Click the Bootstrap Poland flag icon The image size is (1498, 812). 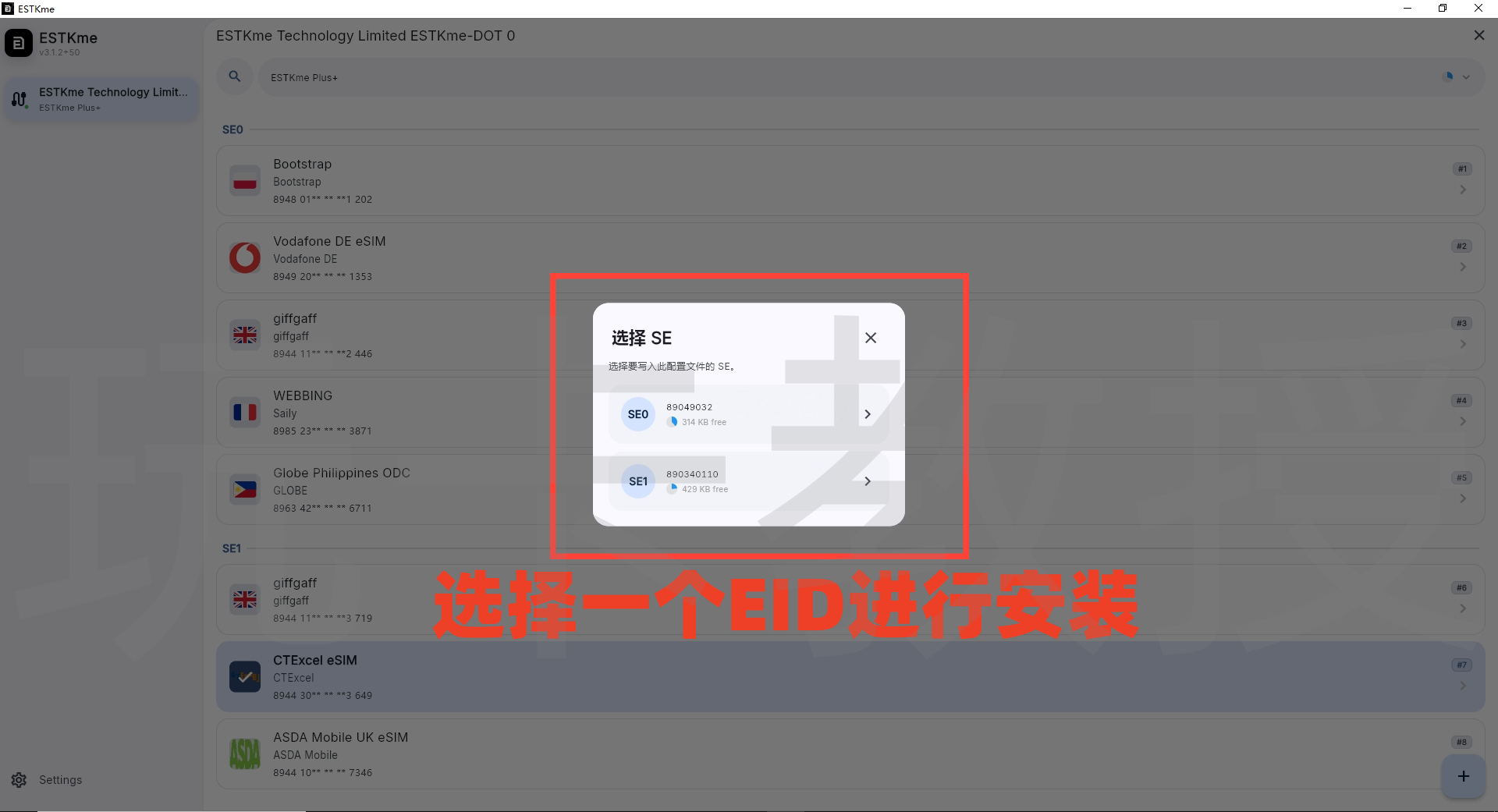click(x=245, y=180)
